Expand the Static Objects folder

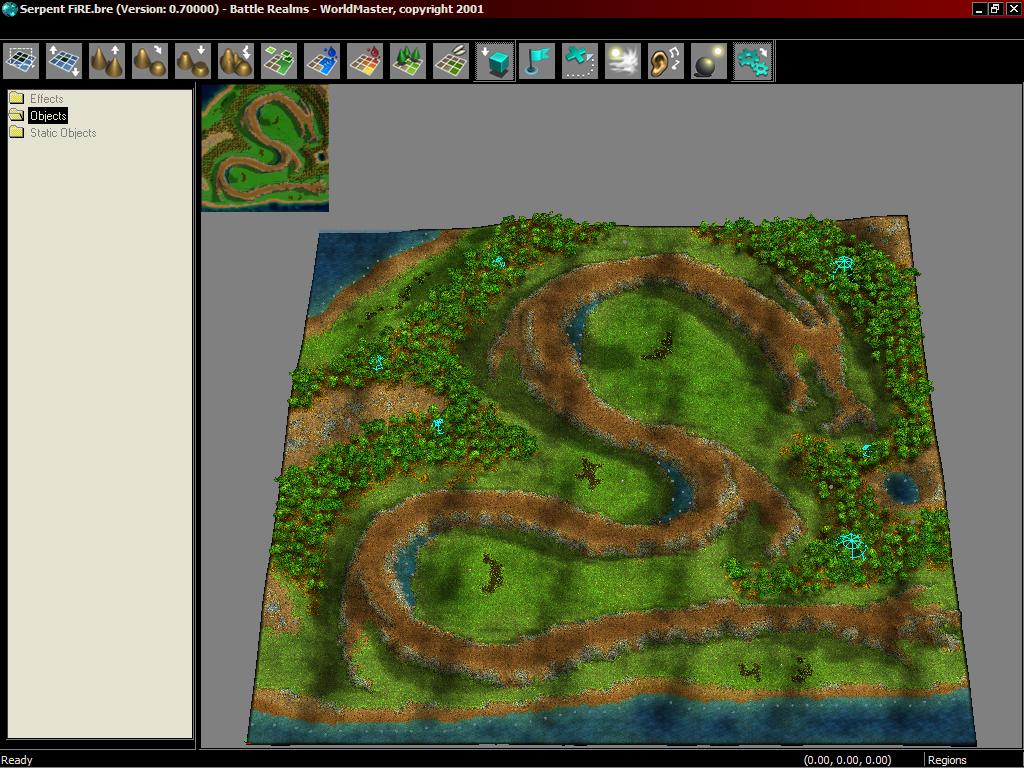[x=62, y=133]
